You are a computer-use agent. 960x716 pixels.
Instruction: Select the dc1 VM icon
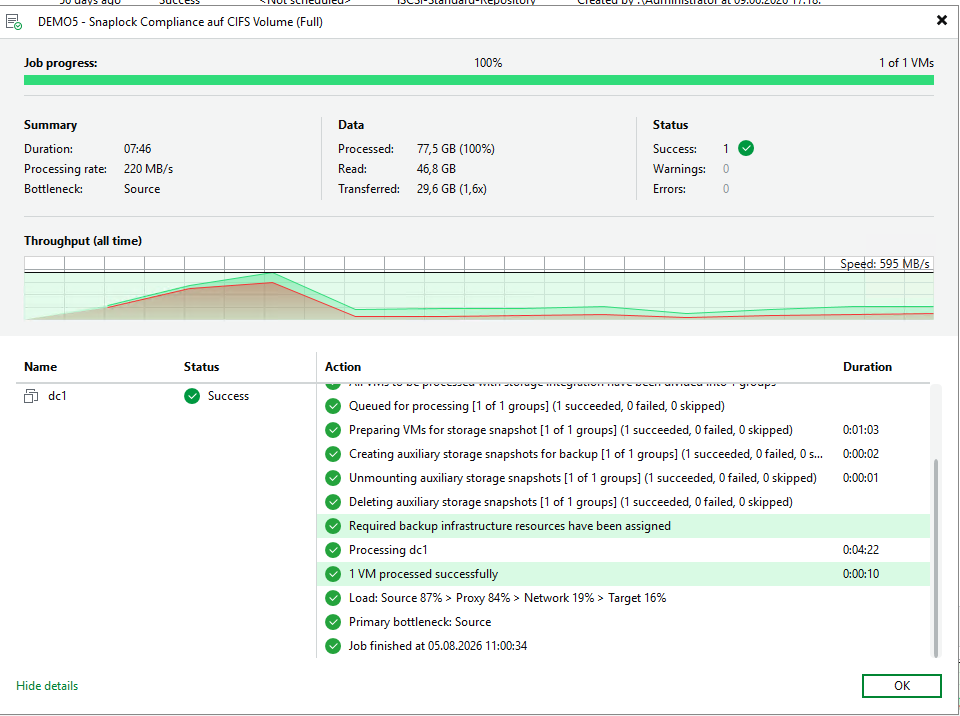(31, 396)
